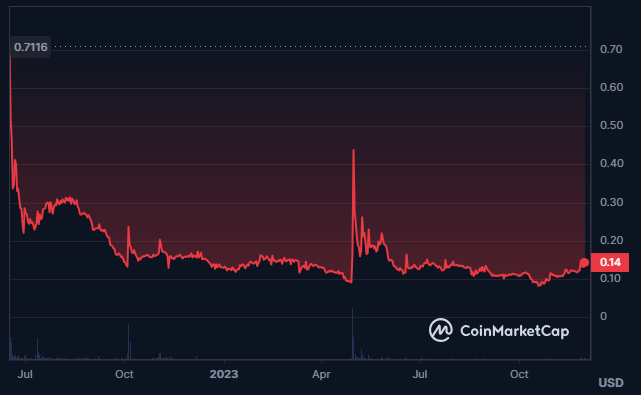Click the April price spike peak
The width and height of the screenshot is (641, 395).
click(353, 151)
